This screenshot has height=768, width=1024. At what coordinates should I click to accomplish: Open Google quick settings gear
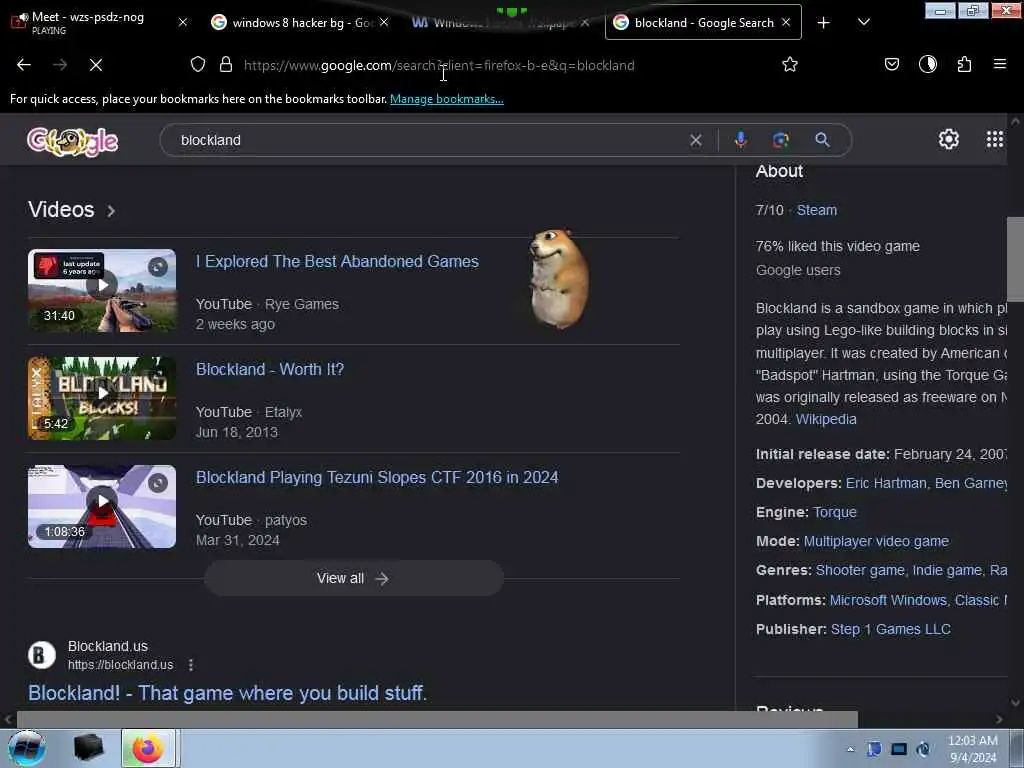pyautogui.click(x=948, y=139)
